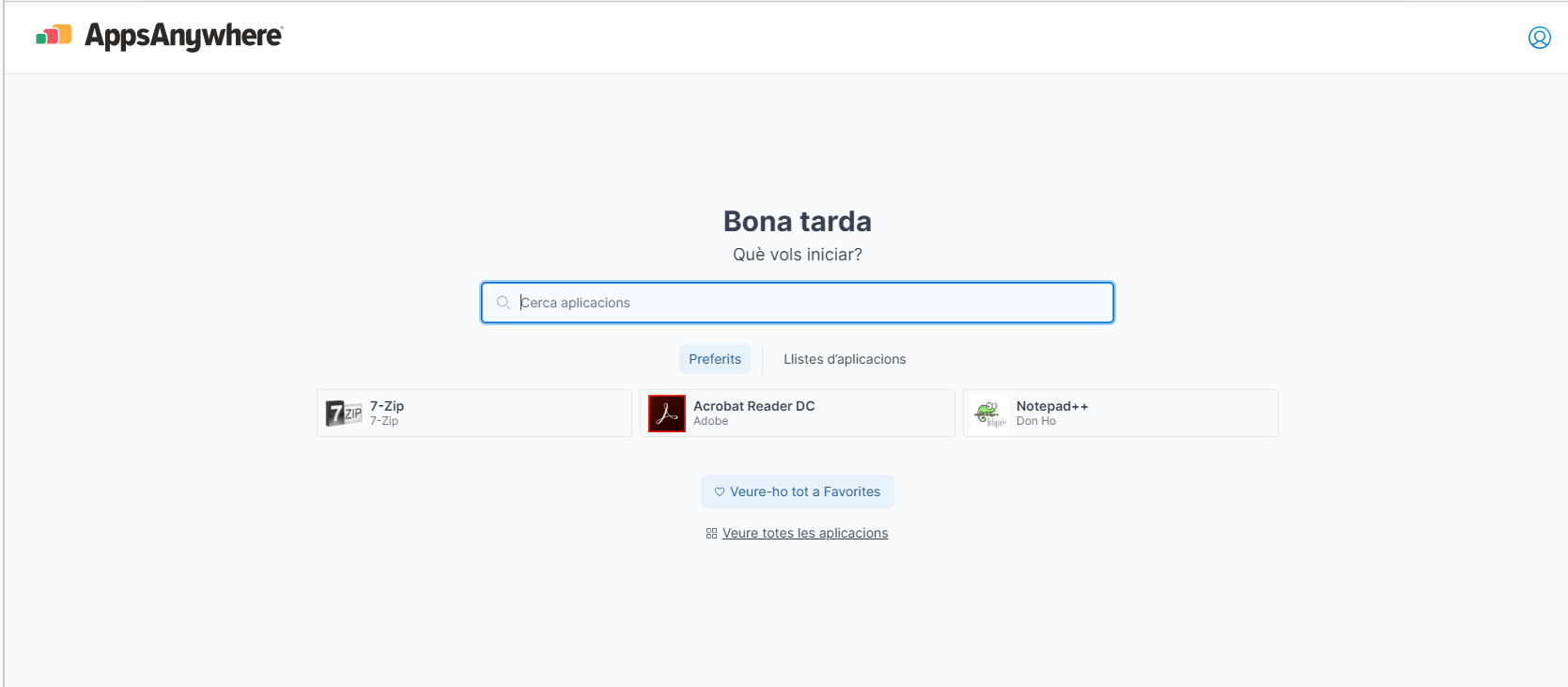The width and height of the screenshot is (1568, 687).
Task: Click the Bona tarda heading
Action: click(x=798, y=221)
